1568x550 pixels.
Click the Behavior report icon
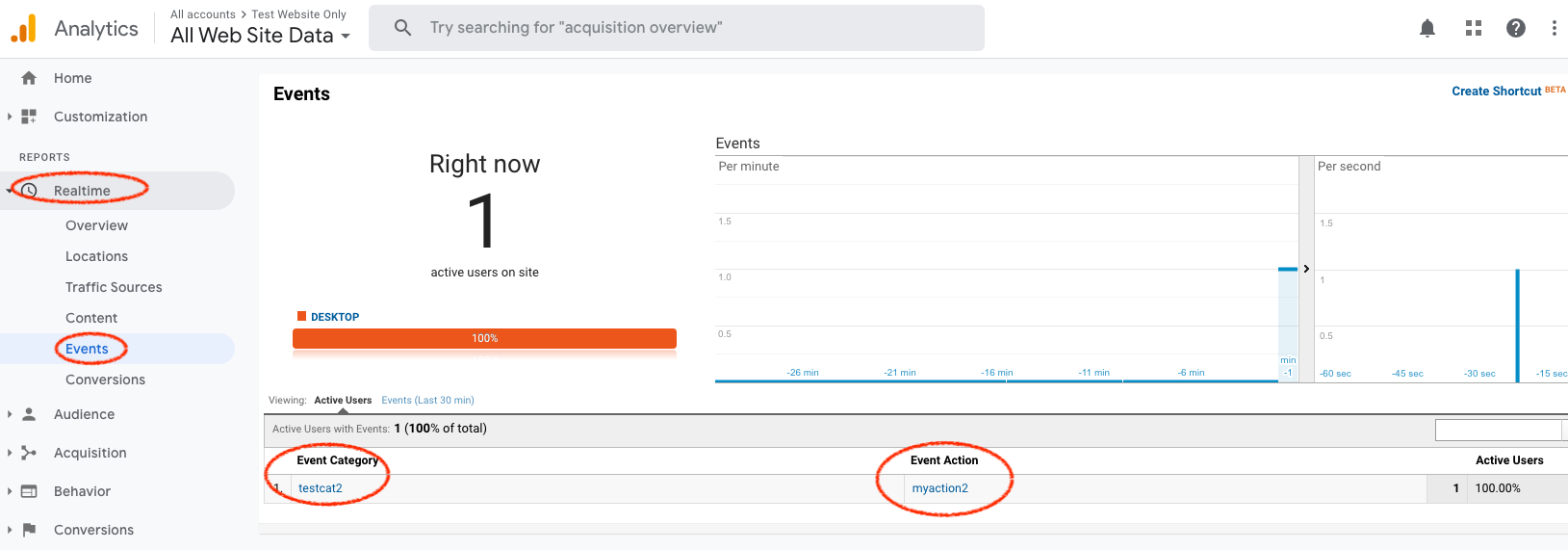[29, 491]
